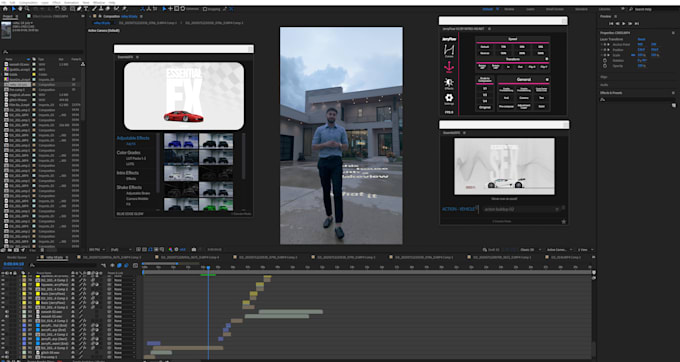Select the Puppet Pin tool

[124, 9]
